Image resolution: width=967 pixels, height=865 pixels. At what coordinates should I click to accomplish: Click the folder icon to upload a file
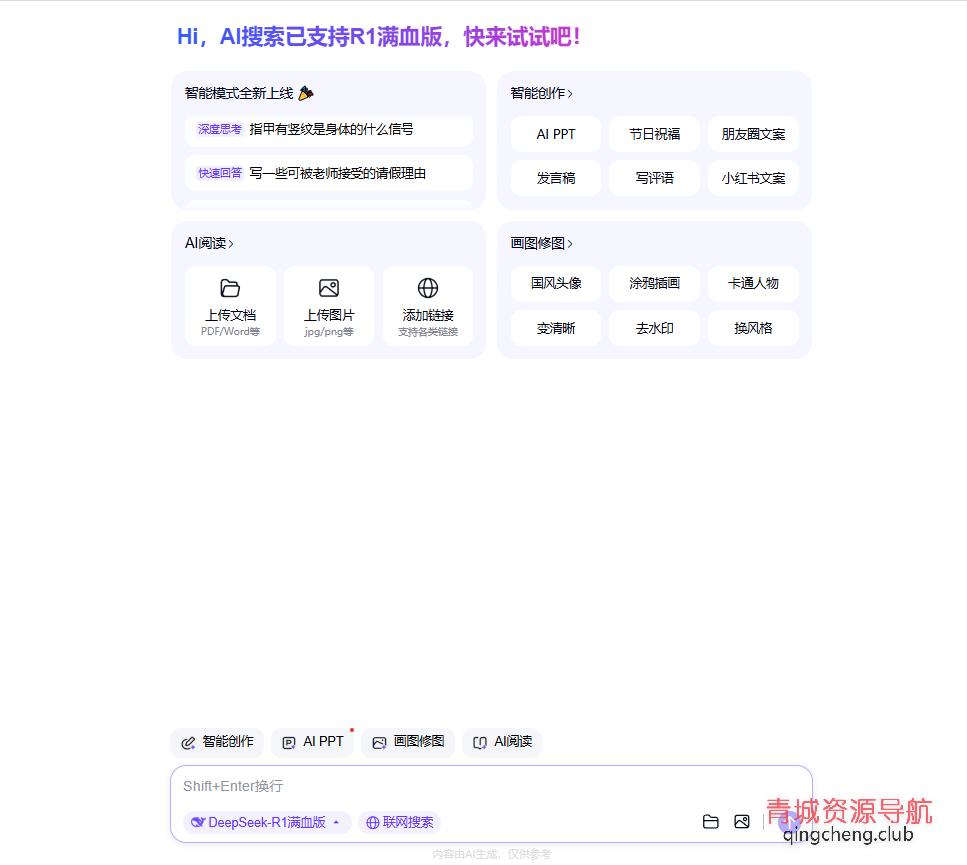(x=711, y=821)
